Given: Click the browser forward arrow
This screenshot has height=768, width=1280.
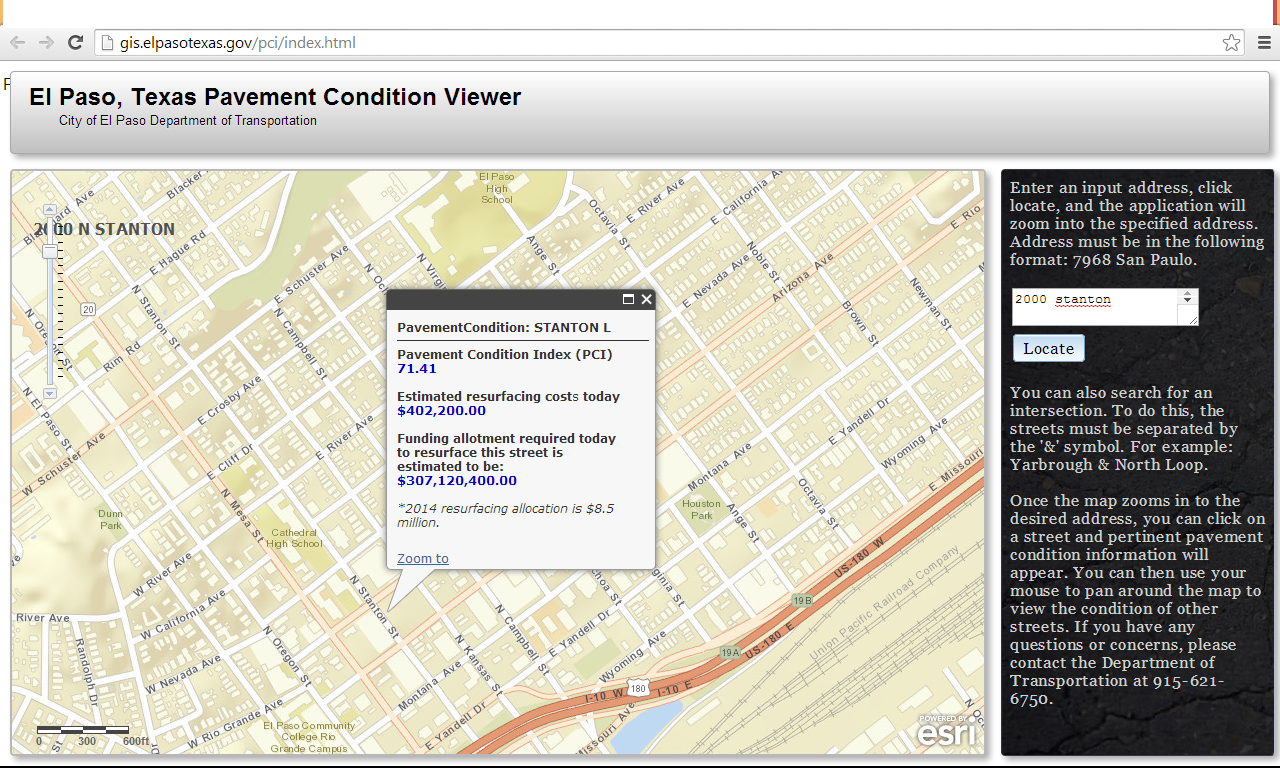Looking at the screenshot, I should (x=46, y=42).
